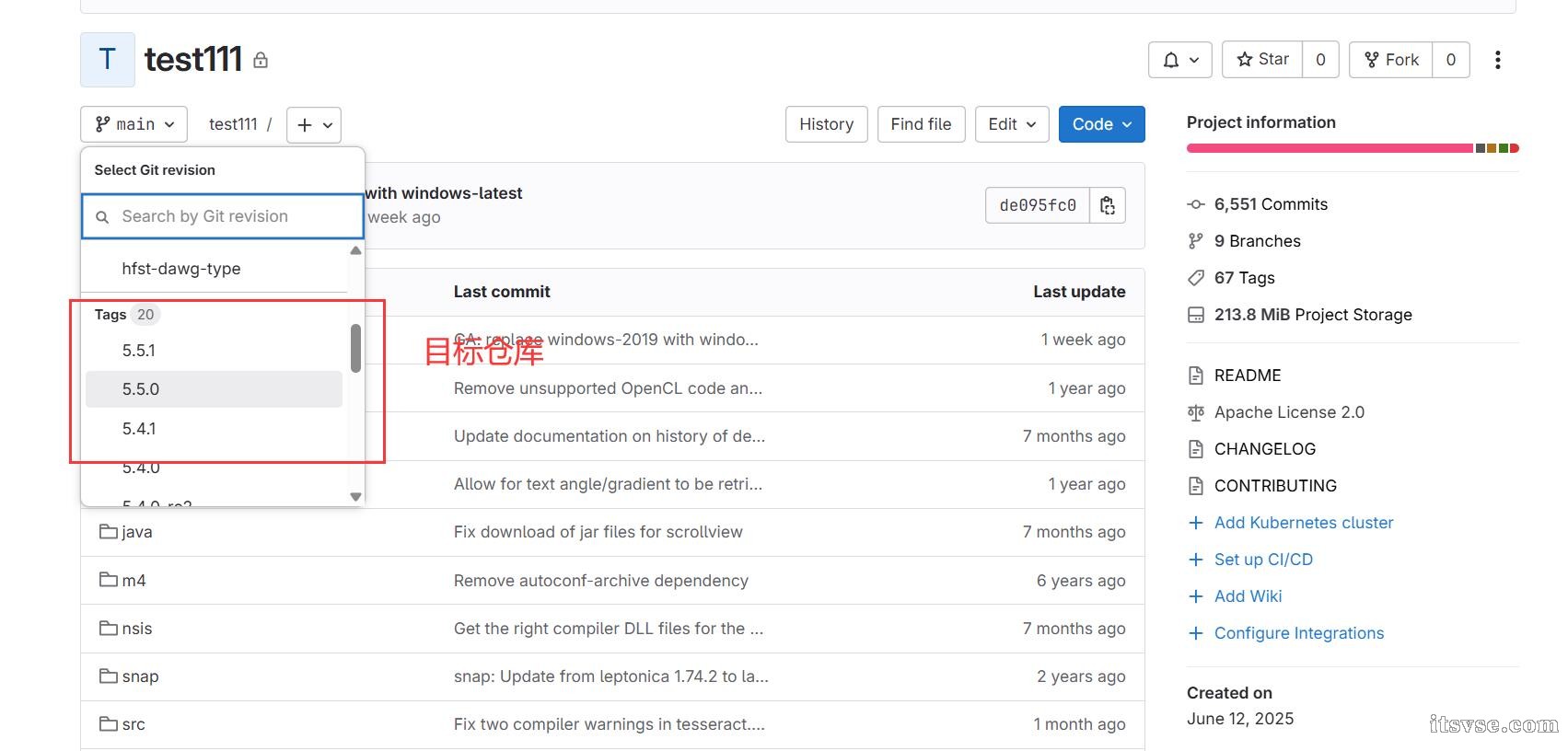Screen dimensions: 1568x751
Task: Open the plus add-file dropdown
Action: (x=314, y=124)
